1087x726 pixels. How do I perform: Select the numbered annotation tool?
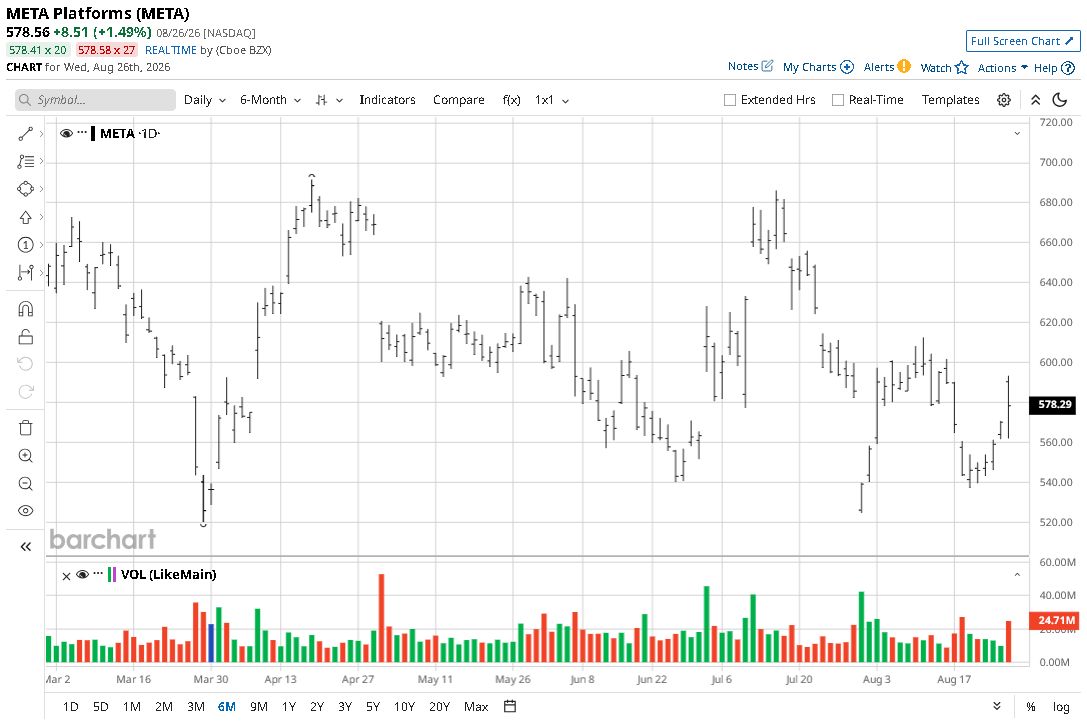(26, 245)
